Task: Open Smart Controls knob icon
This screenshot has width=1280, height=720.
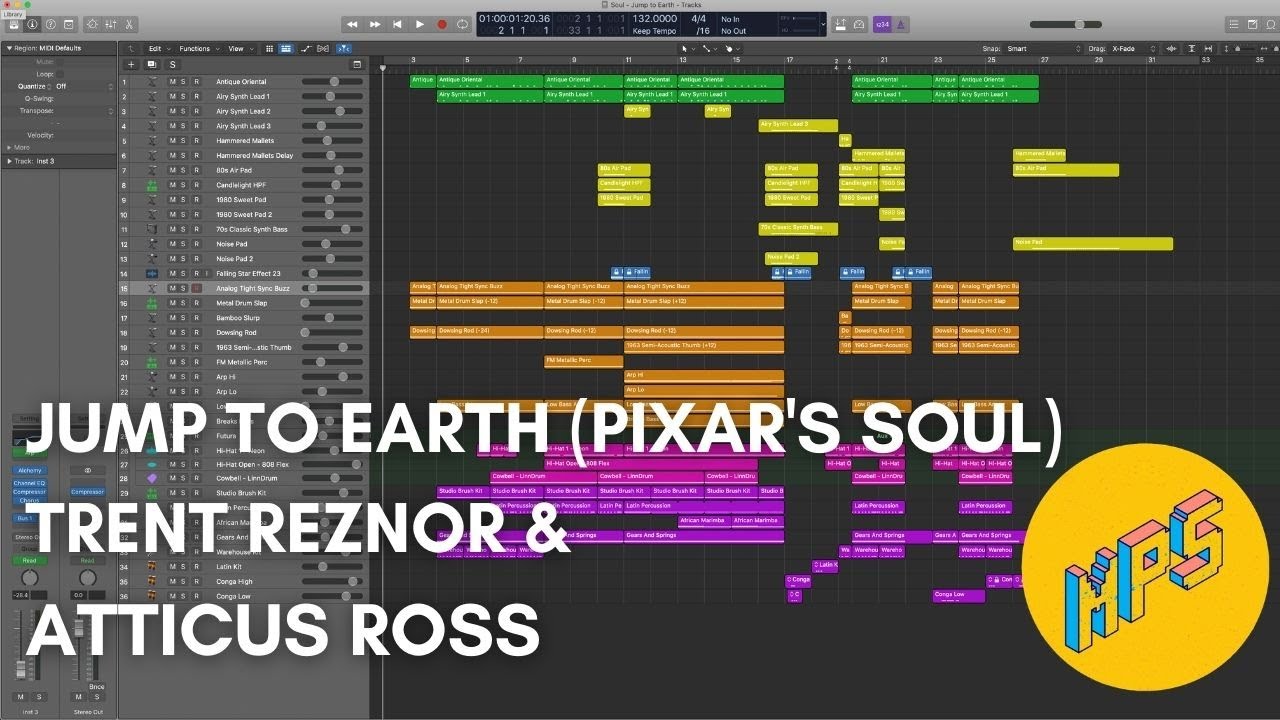Action: [x=93, y=23]
